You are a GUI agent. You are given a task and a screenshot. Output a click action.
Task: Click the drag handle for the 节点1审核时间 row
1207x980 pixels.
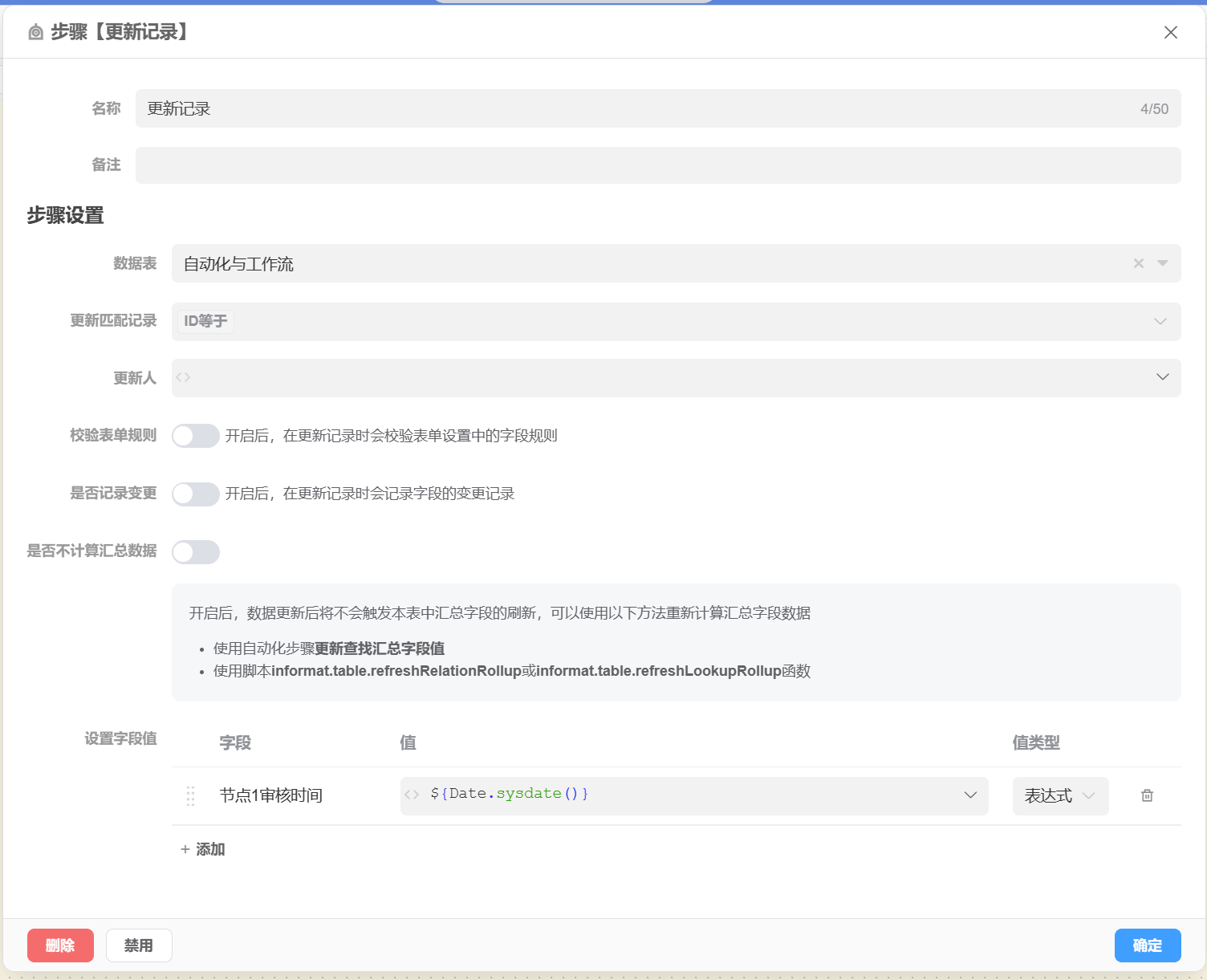click(x=190, y=795)
